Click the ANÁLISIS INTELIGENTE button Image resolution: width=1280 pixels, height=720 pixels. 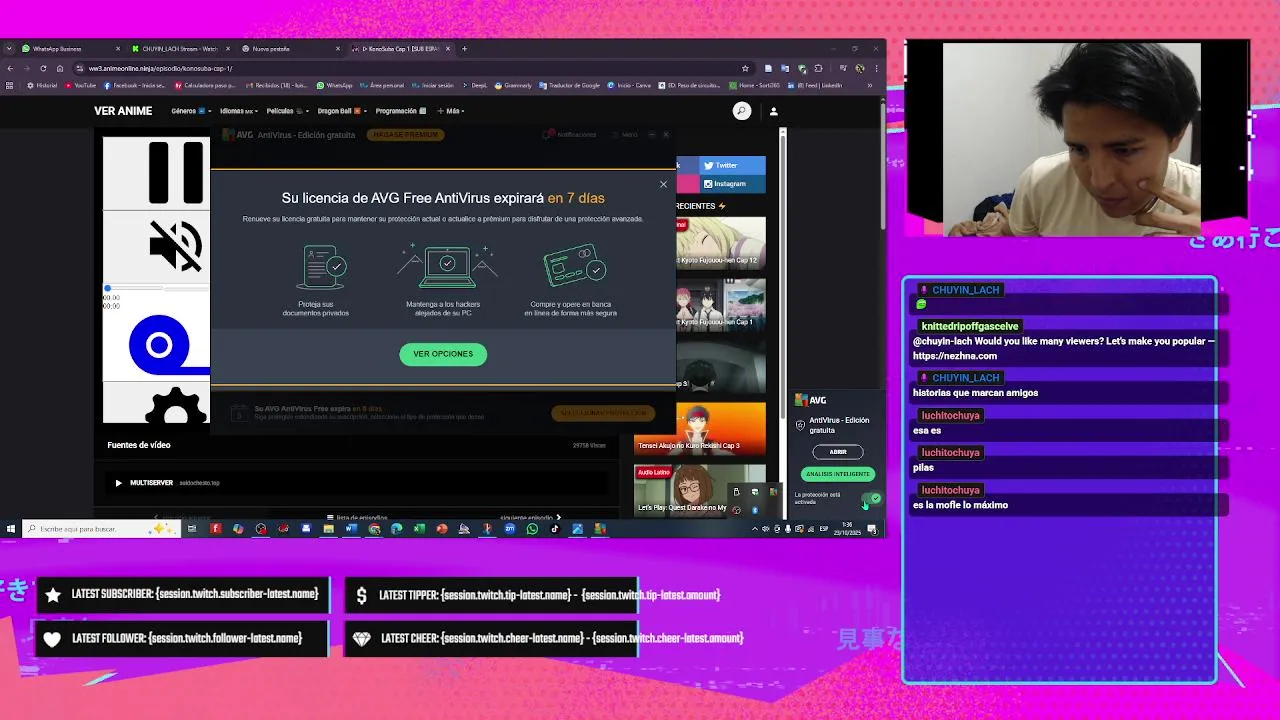click(x=838, y=474)
